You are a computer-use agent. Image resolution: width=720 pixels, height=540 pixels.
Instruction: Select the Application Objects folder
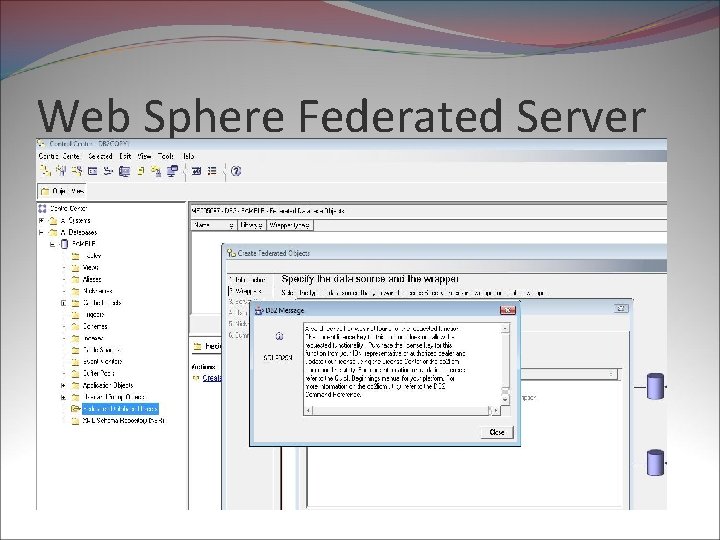pos(108,385)
